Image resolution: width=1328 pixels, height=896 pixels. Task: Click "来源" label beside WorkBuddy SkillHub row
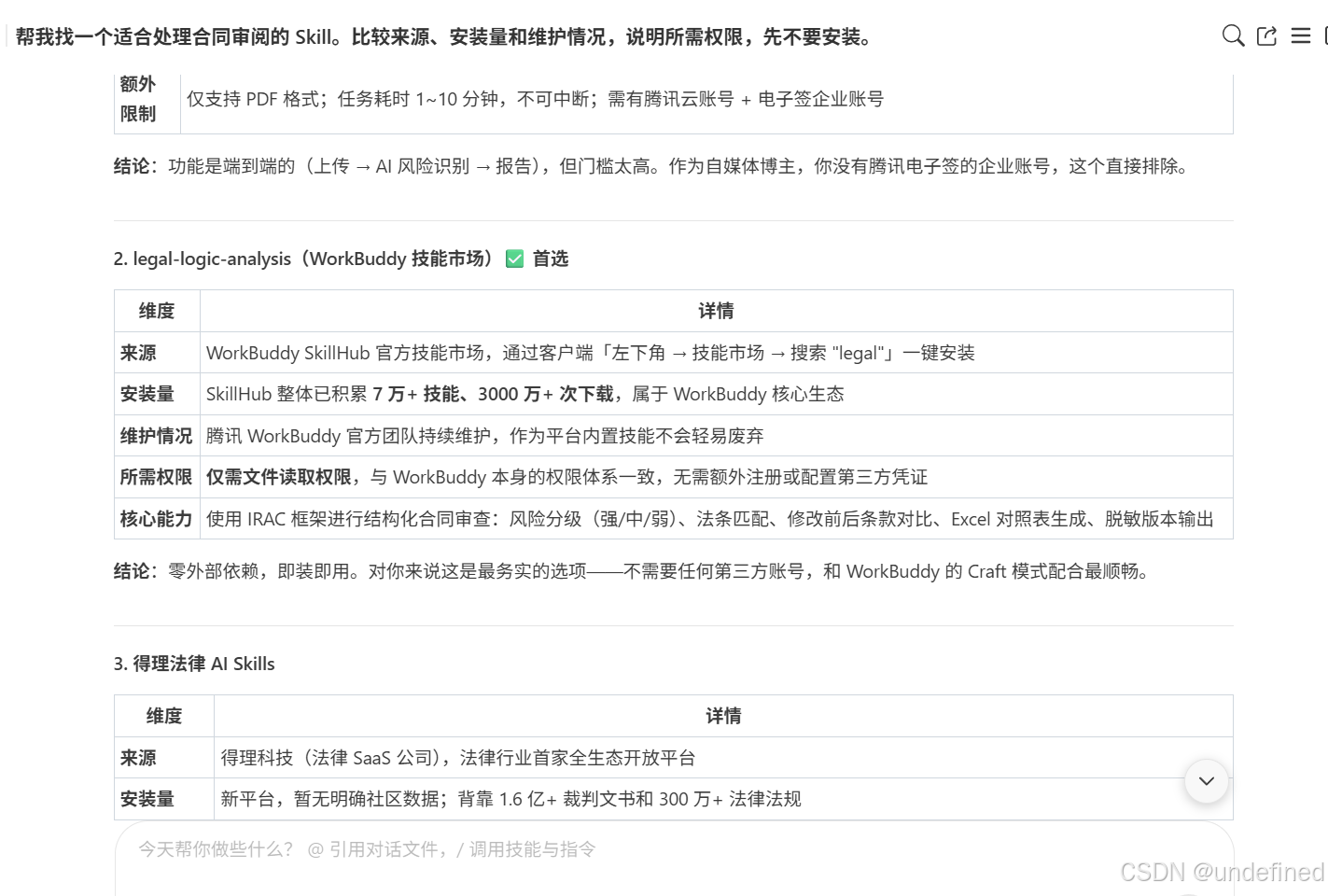coord(157,353)
